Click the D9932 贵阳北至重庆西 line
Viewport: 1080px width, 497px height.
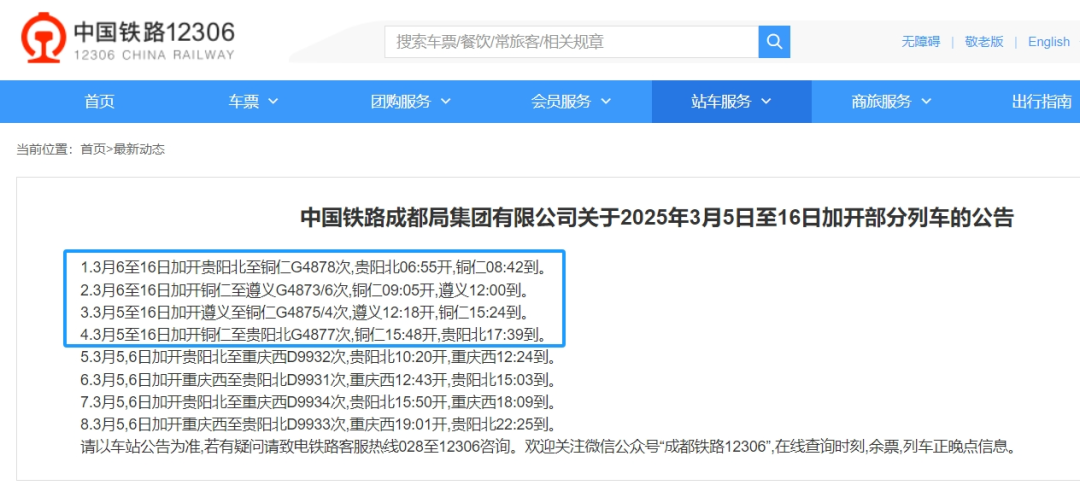click(x=318, y=358)
